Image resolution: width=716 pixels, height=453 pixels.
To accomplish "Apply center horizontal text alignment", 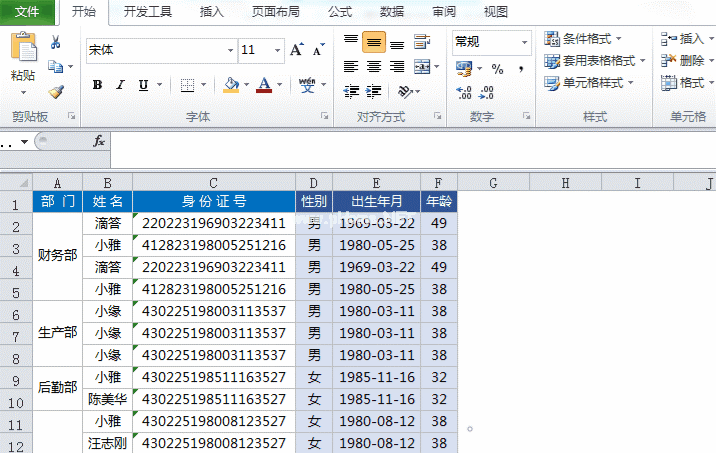I will (373, 67).
